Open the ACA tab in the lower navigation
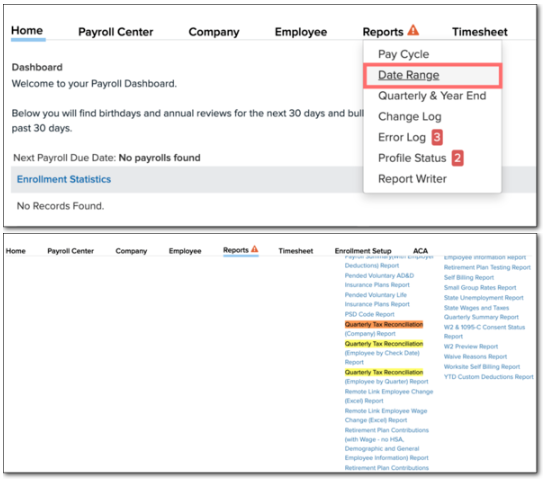 [420, 251]
